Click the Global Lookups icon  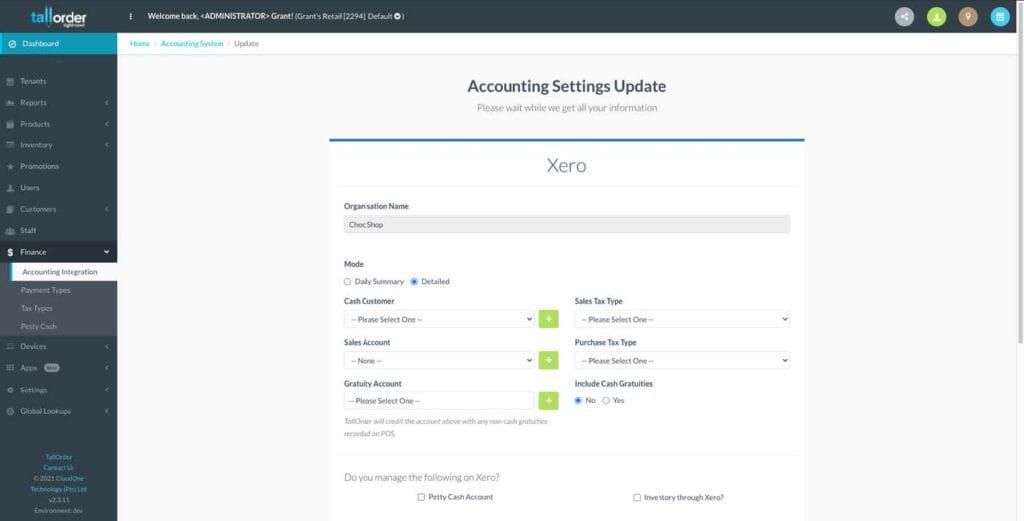click(10, 411)
